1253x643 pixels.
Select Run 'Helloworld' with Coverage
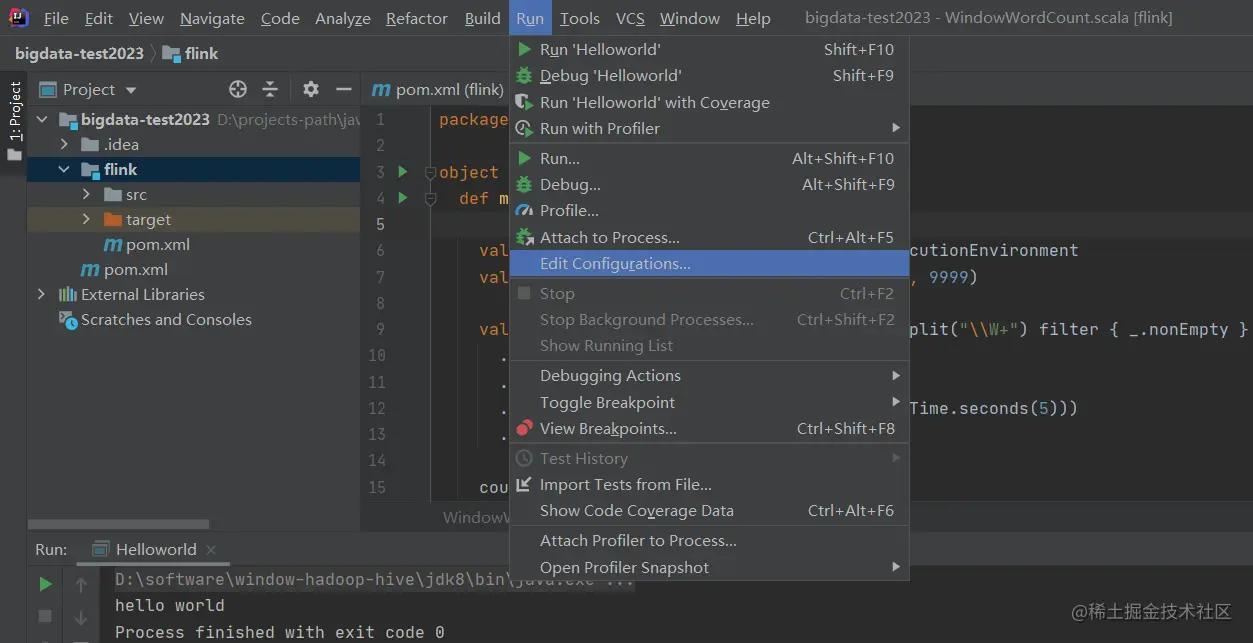[709, 102]
